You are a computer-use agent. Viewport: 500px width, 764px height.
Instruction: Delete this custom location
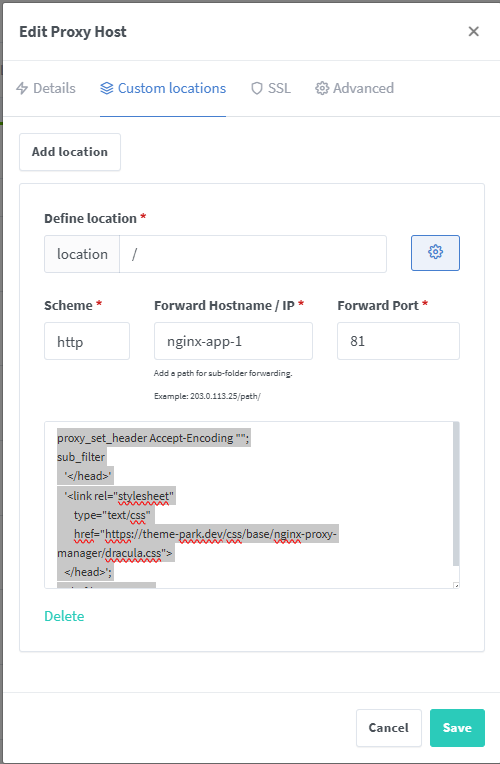point(64,616)
